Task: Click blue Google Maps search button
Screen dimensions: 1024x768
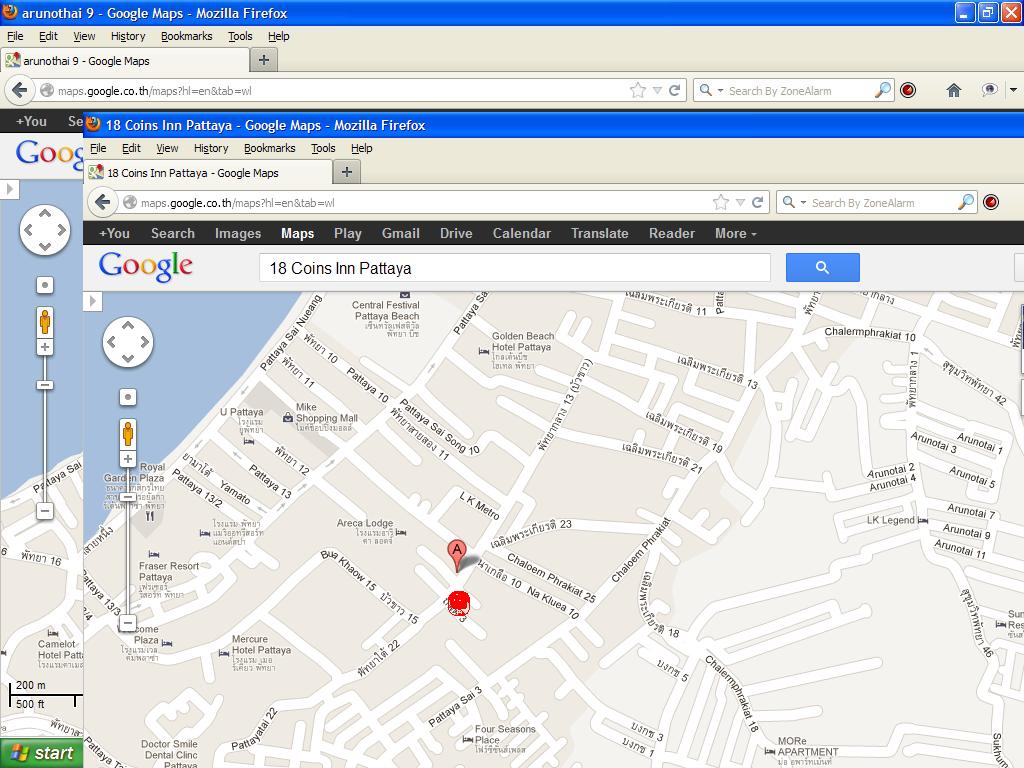Action: (822, 268)
